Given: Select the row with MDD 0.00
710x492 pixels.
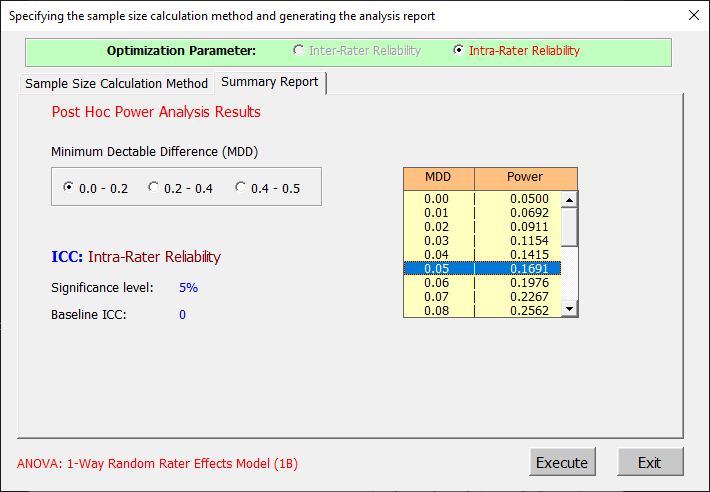Looking at the screenshot, I should coord(482,199).
